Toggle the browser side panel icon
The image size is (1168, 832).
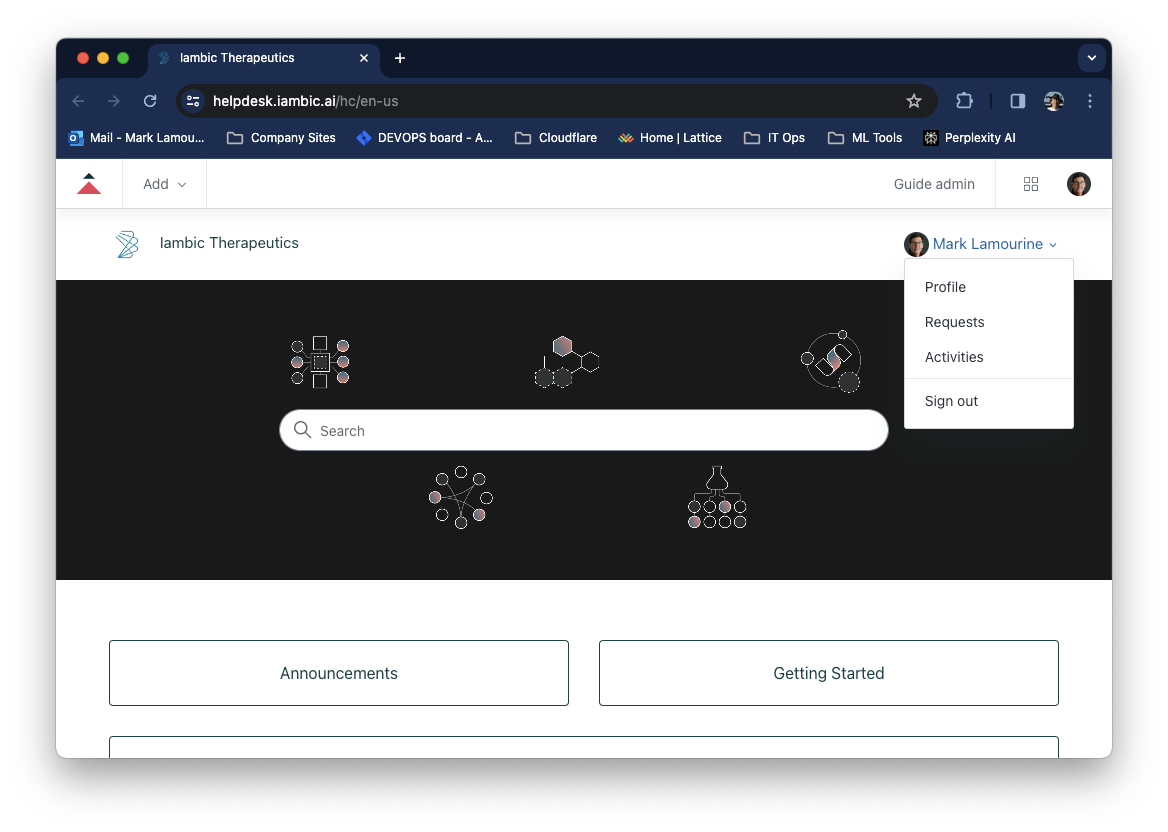click(1017, 101)
